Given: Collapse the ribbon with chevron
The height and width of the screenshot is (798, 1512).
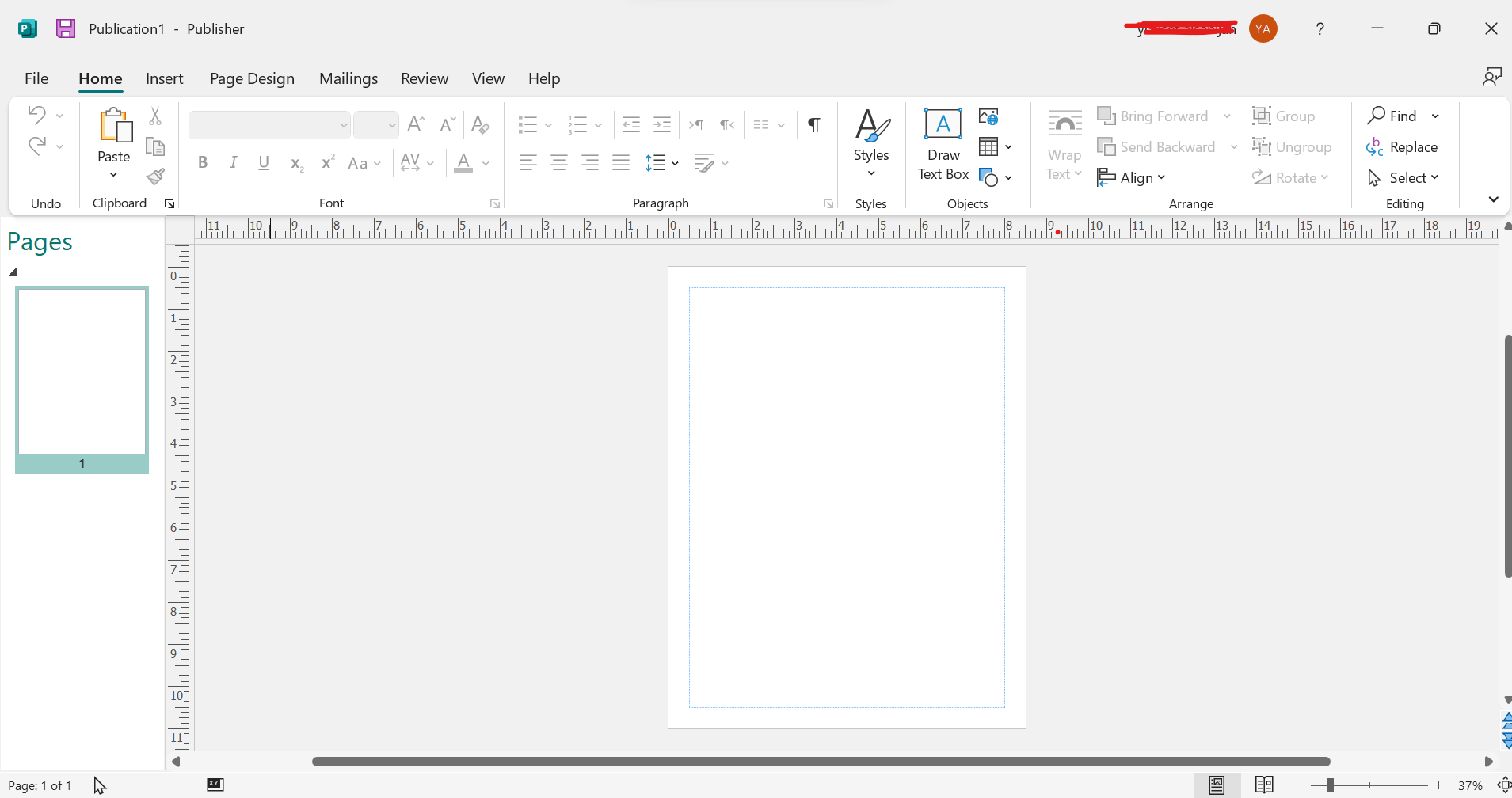Looking at the screenshot, I should (x=1494, y=199).
